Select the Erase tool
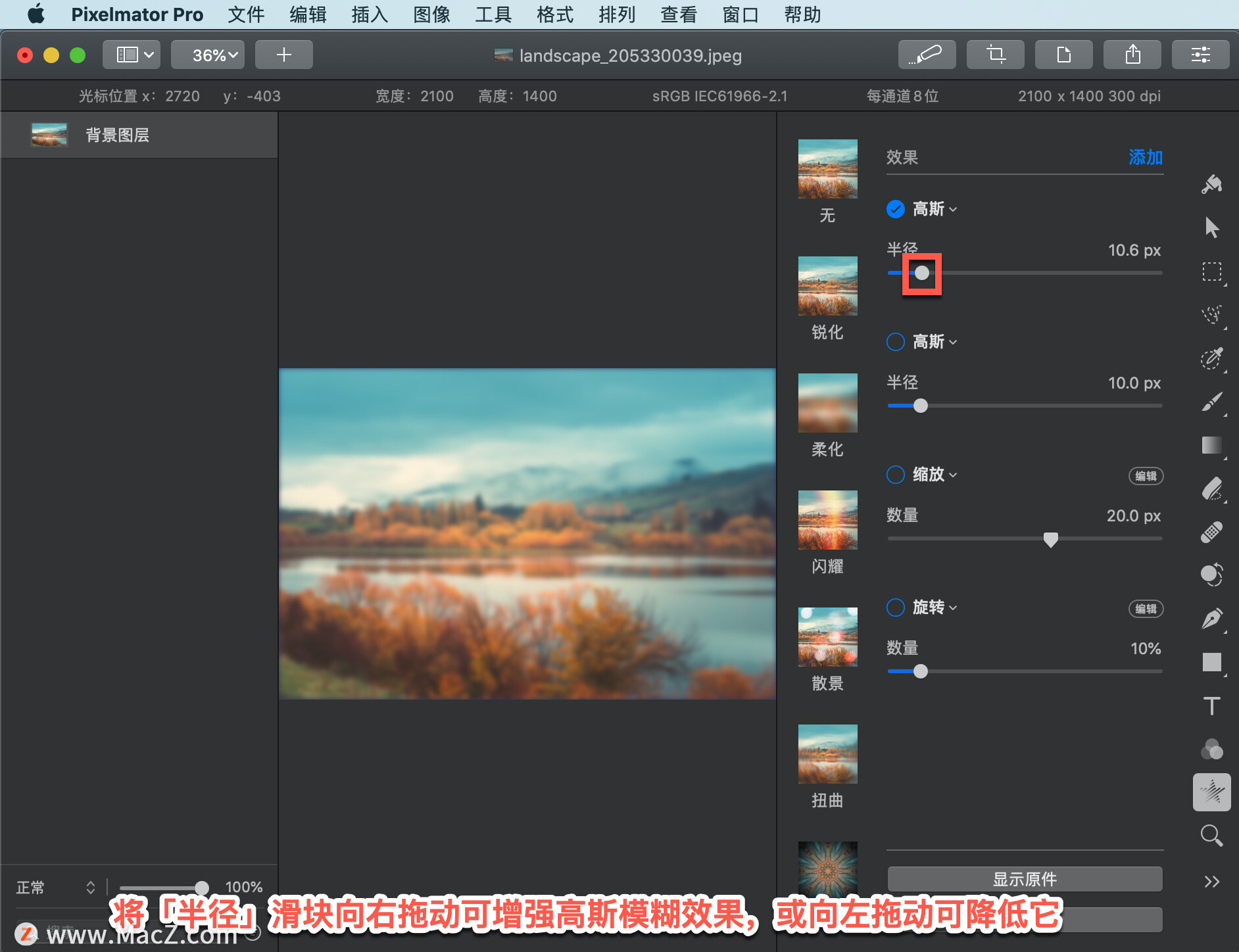The width and height of the screenshot is (1239, 952). click(1211, 488)
